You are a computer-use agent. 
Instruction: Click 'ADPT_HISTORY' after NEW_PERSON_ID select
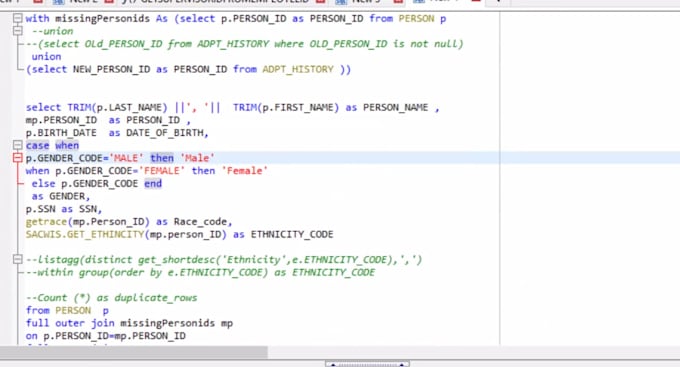point(298,69)
